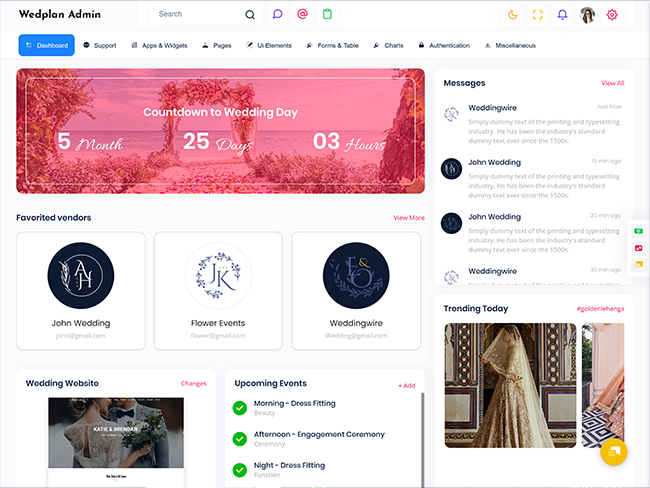Screen dimensions: 650x488
Task: Open the purple chat bubble icon
Action: (277, 15)
